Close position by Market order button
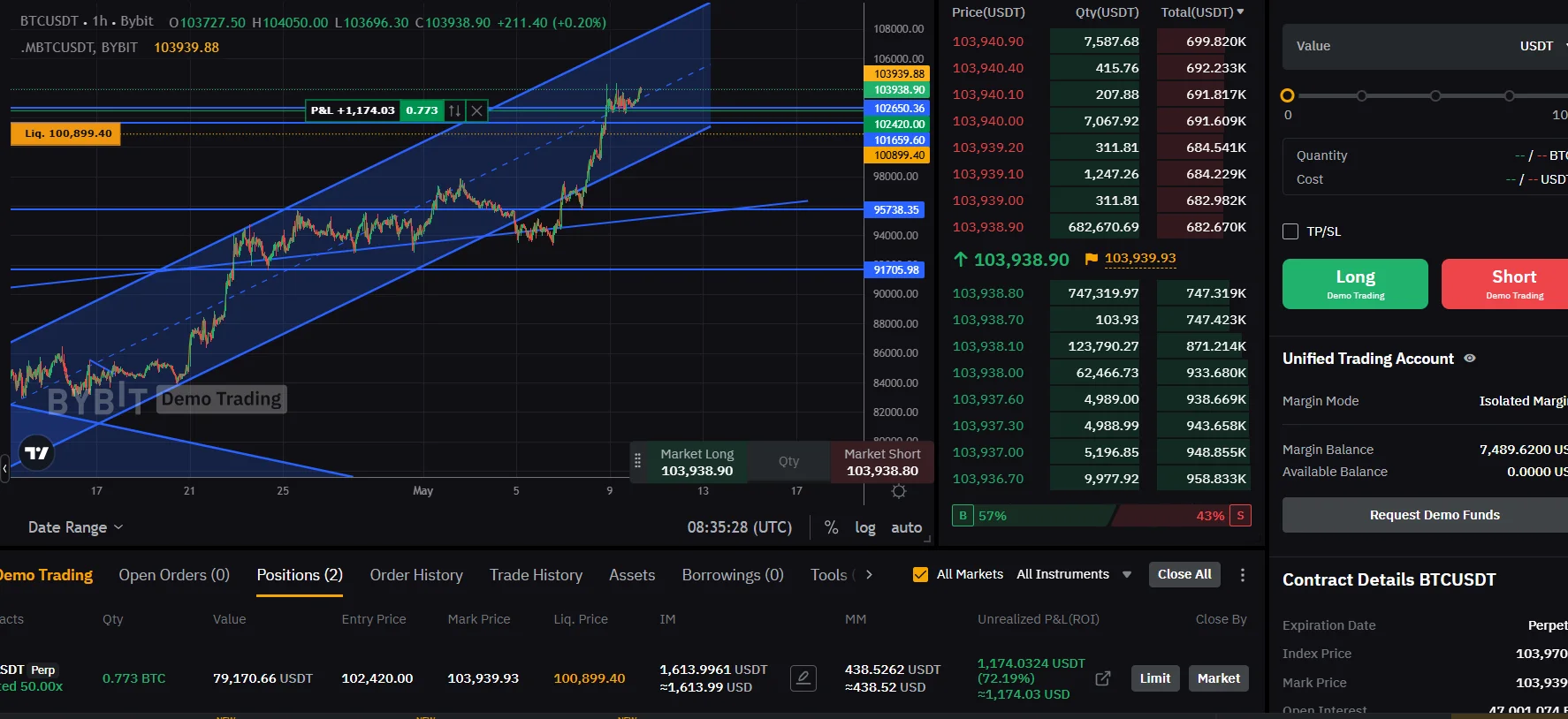The image size is (1568, 719). pos(1219,678)
